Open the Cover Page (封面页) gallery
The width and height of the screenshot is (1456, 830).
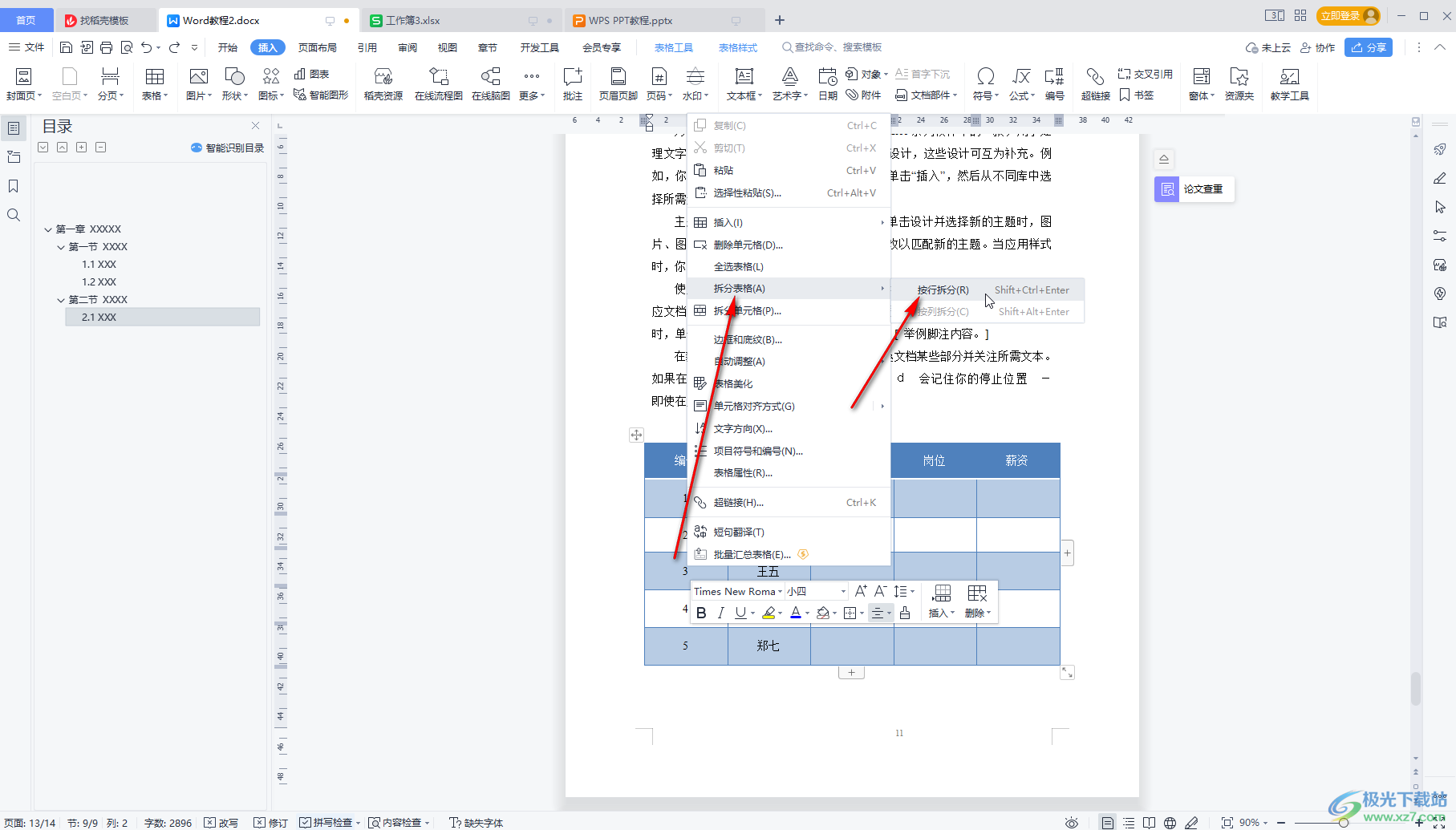point(23,84)
